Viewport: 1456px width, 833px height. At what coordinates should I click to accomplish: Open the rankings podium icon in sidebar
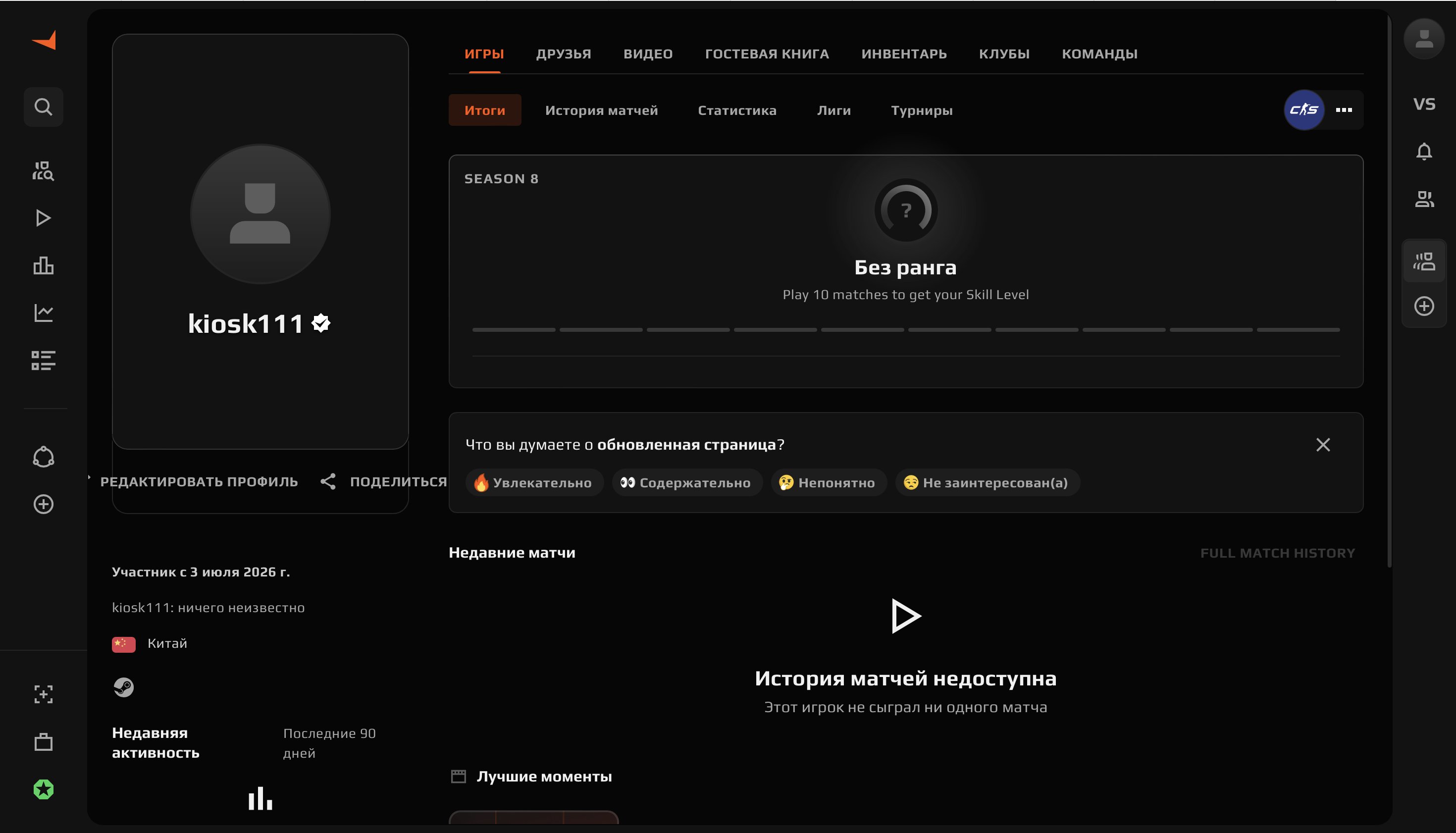click(44, 265)
